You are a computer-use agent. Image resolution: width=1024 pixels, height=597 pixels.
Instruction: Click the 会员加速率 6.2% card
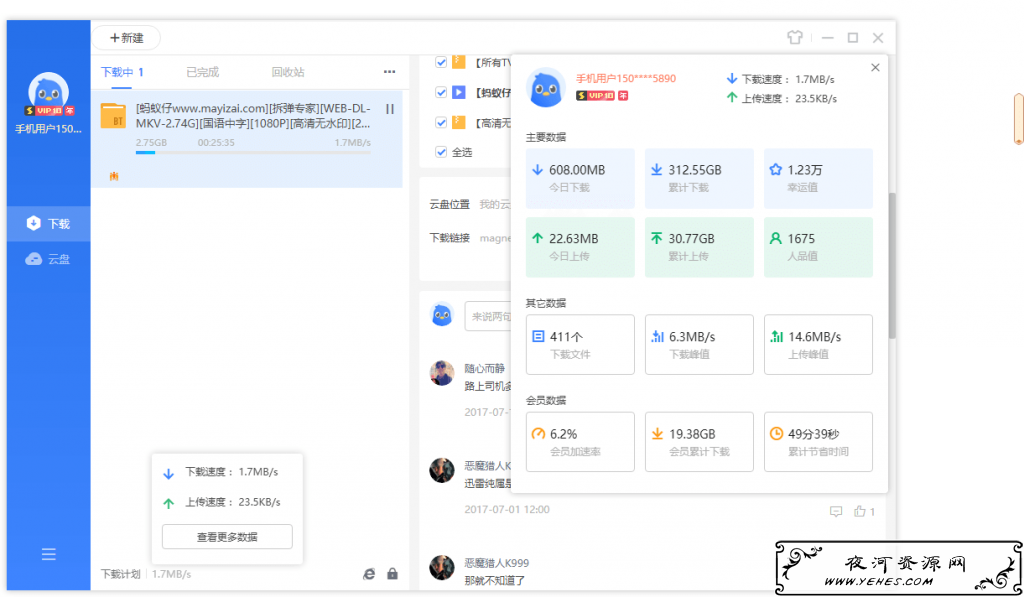580,442
